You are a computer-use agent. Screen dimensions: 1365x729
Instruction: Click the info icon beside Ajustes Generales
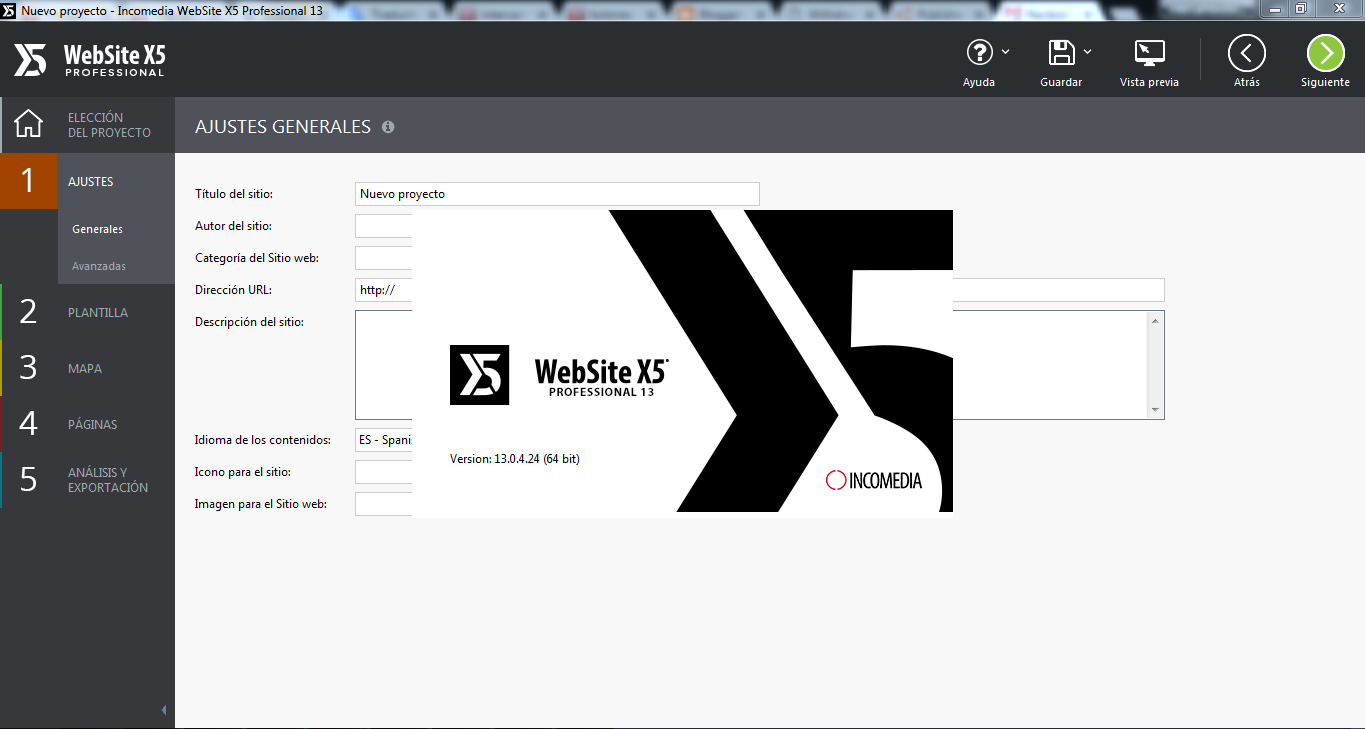click(x=388, y=127)
